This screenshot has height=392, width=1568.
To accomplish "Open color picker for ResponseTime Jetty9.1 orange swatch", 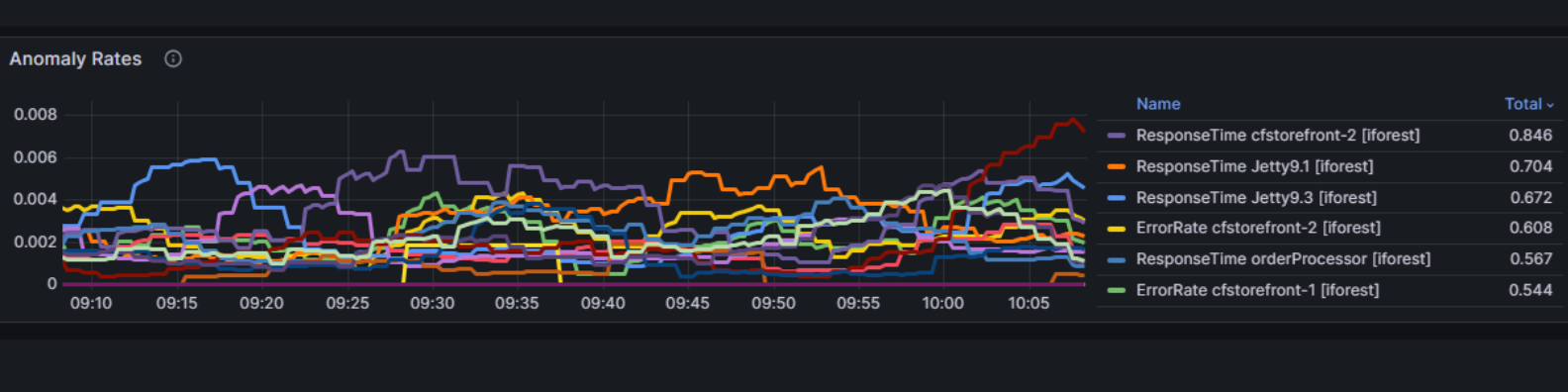I will [x=1117, y=166].
